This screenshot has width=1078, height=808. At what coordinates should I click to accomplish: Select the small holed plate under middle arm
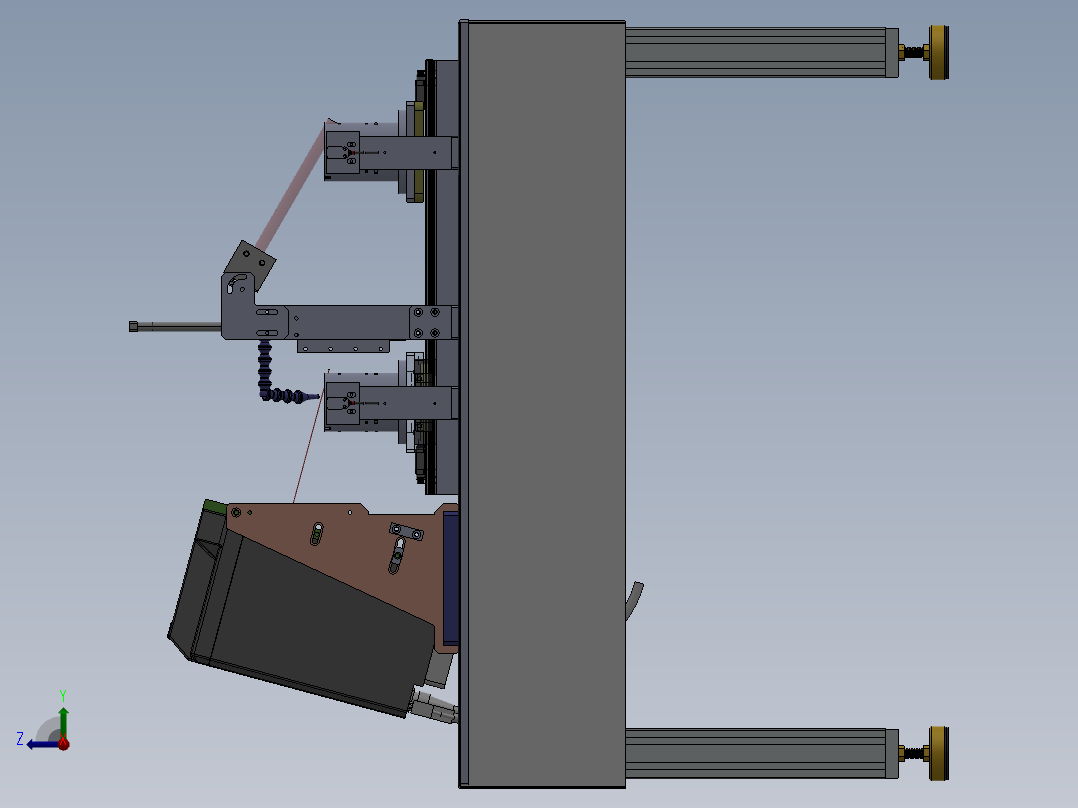[x=344, y=347]
